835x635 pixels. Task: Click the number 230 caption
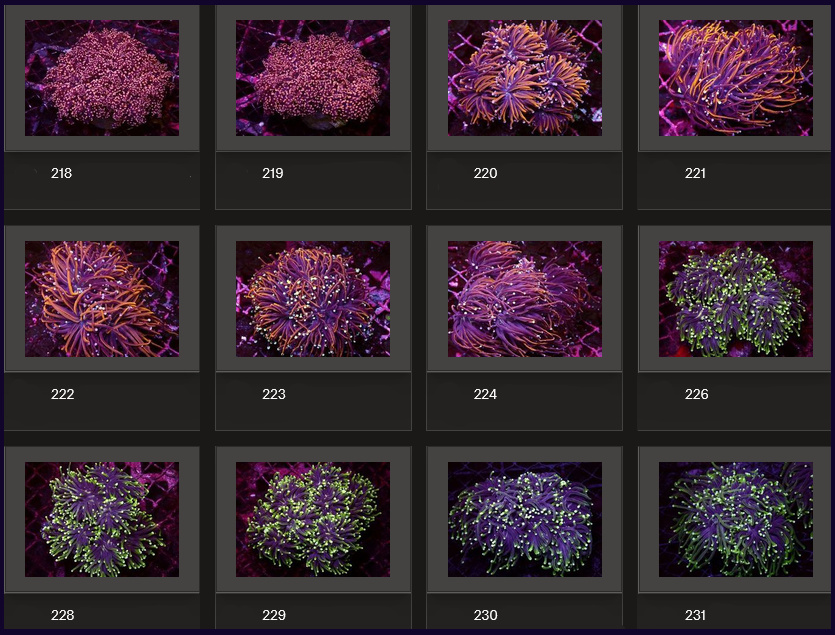point(485,615)
